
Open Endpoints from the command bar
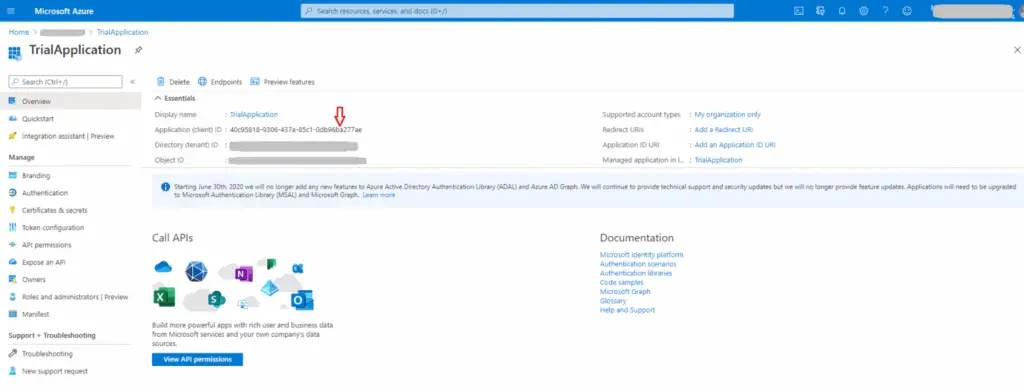click(x=220, y=82)
